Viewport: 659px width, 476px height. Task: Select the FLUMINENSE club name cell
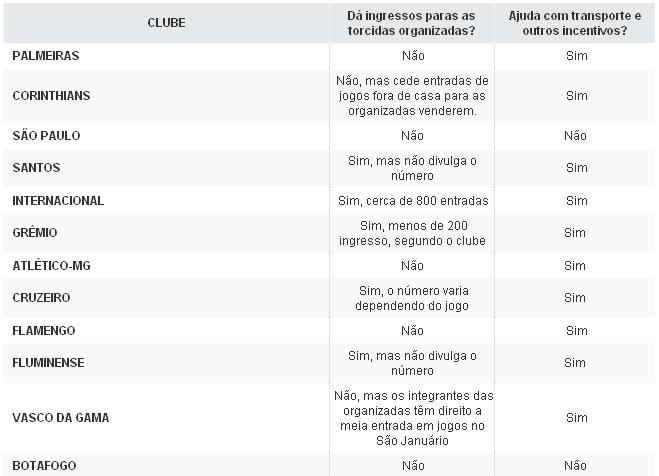(x=48, y=363)
